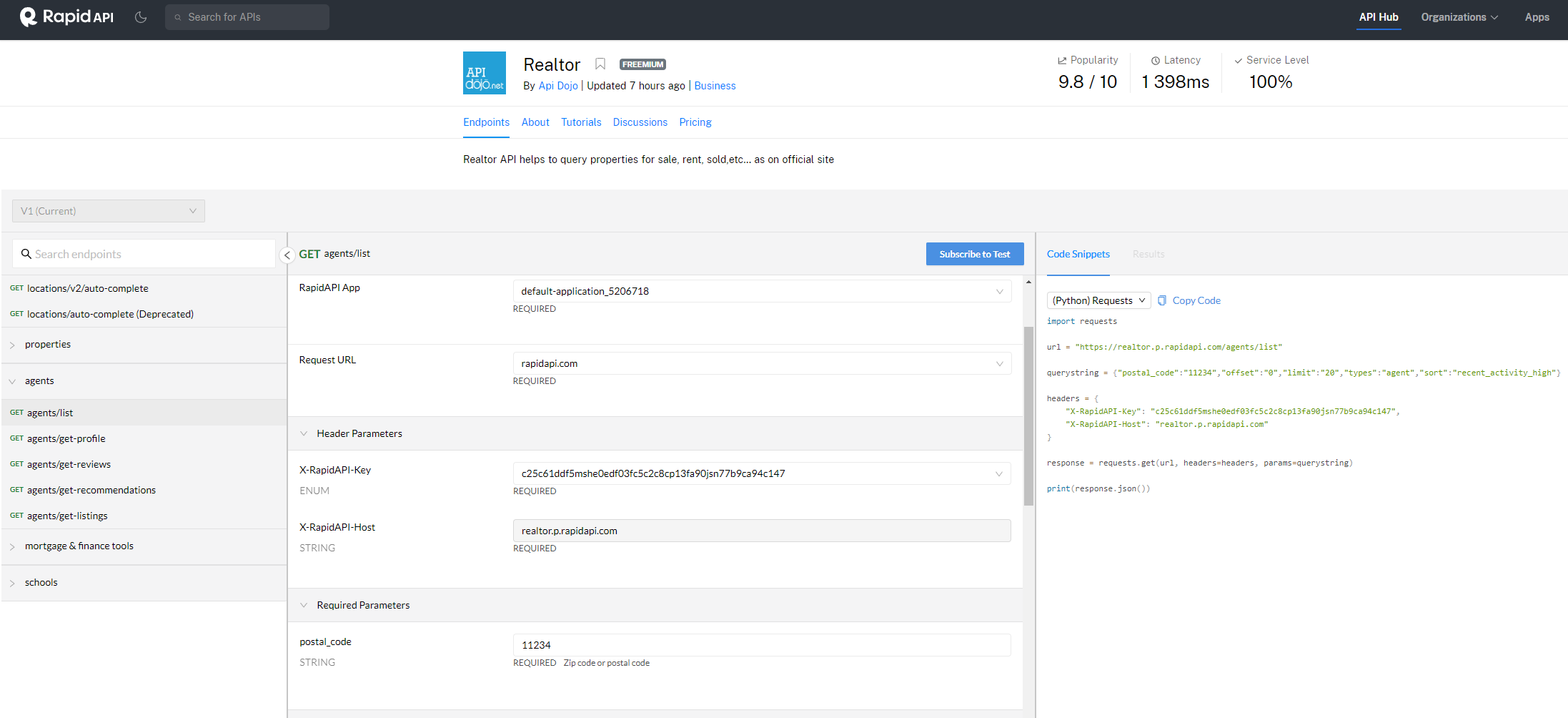Viewport: 1568px width, 718px height.
Task: Open the Apps menu item
Action: 1537,17
